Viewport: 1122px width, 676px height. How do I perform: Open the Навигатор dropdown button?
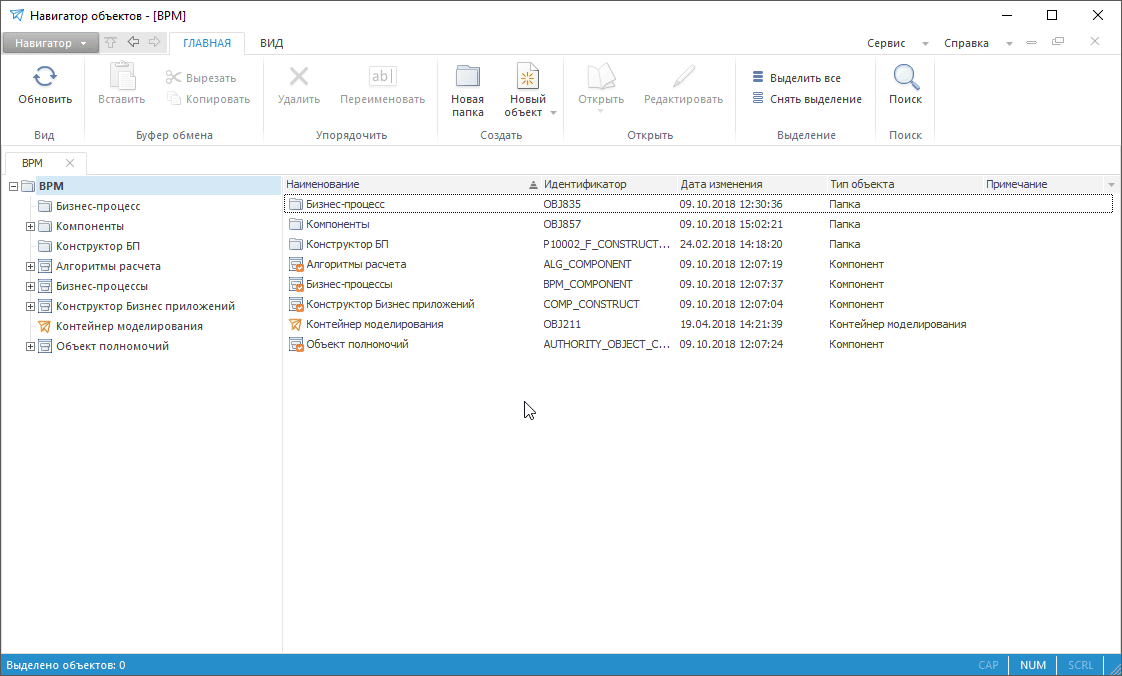click(50, 43)
